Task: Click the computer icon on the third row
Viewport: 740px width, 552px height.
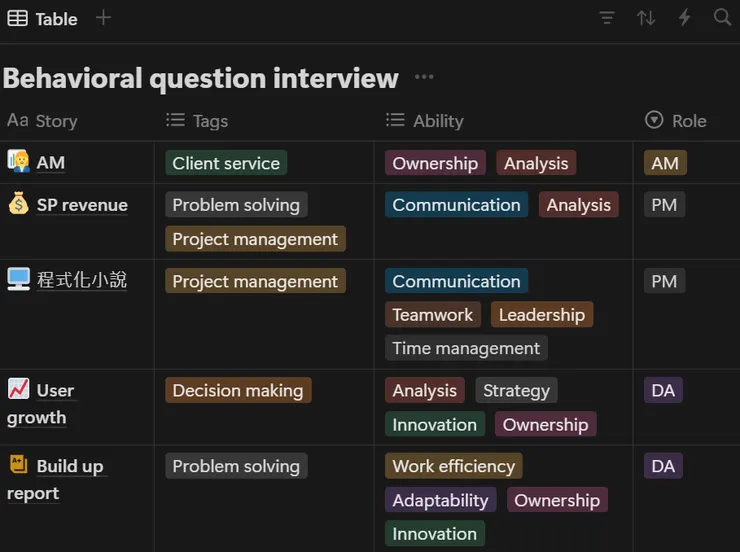Action: [x=18, y=279]
